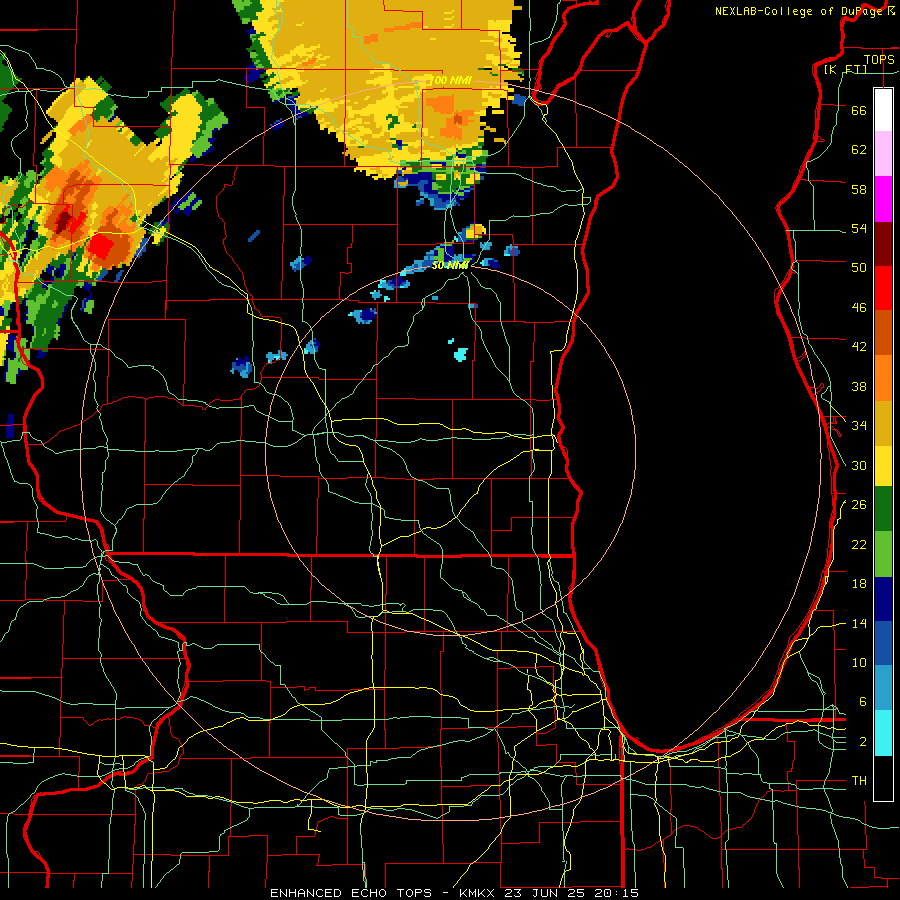Click the "KMKX" radar site identifier

tap(476, 893)
